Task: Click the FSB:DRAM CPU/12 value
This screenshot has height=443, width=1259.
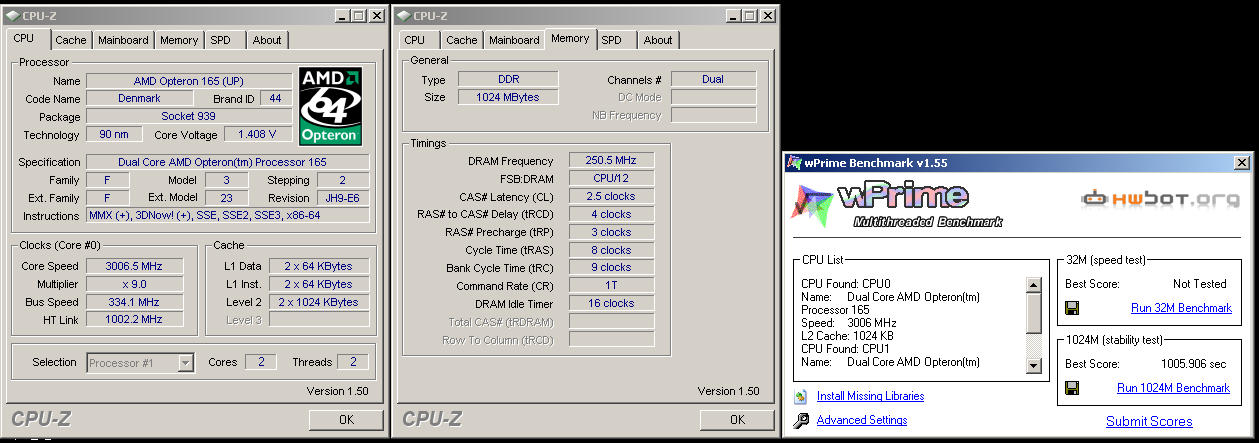Action: click(x=611, y=178)
